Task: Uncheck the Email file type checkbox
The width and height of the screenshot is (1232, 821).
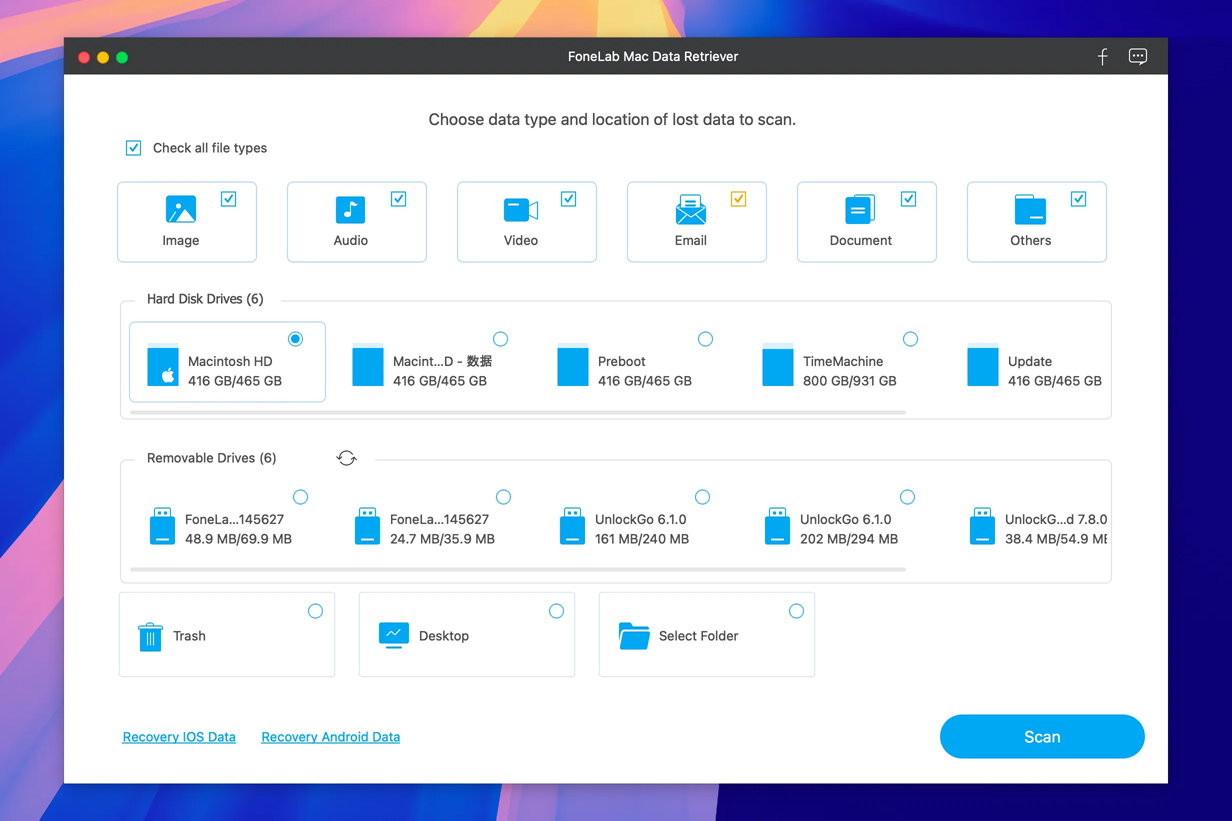Action: (739, 199)
